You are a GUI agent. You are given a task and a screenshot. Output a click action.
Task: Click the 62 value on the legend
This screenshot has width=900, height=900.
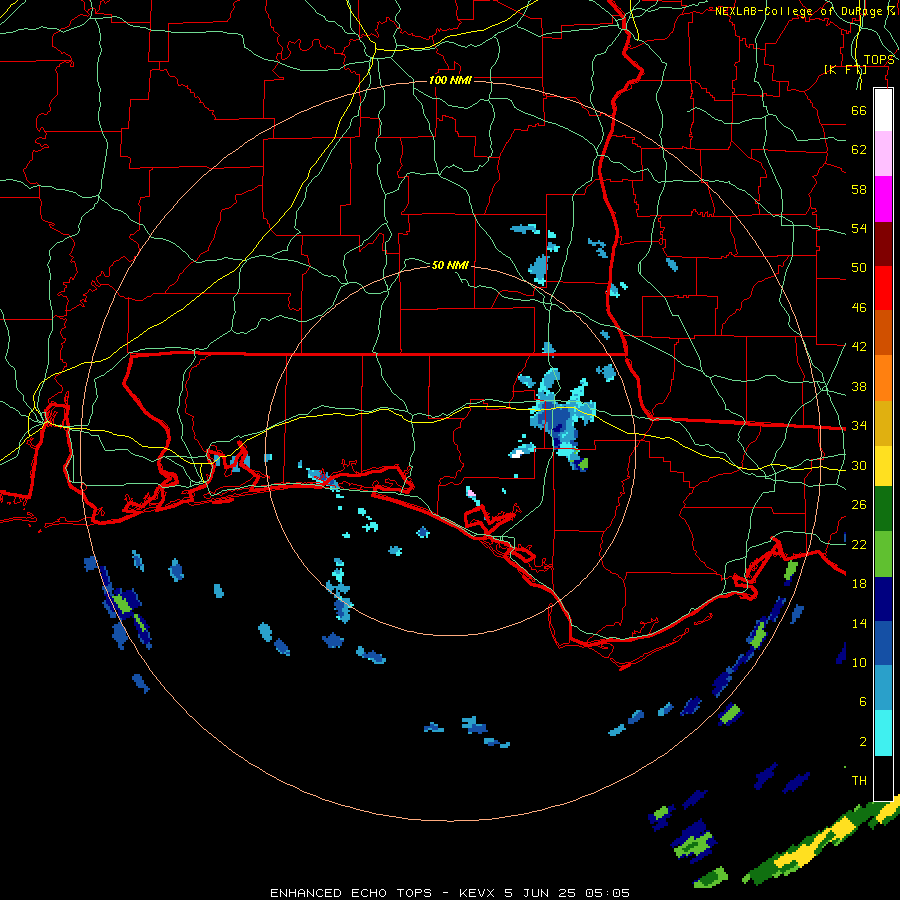pos(859,150)
